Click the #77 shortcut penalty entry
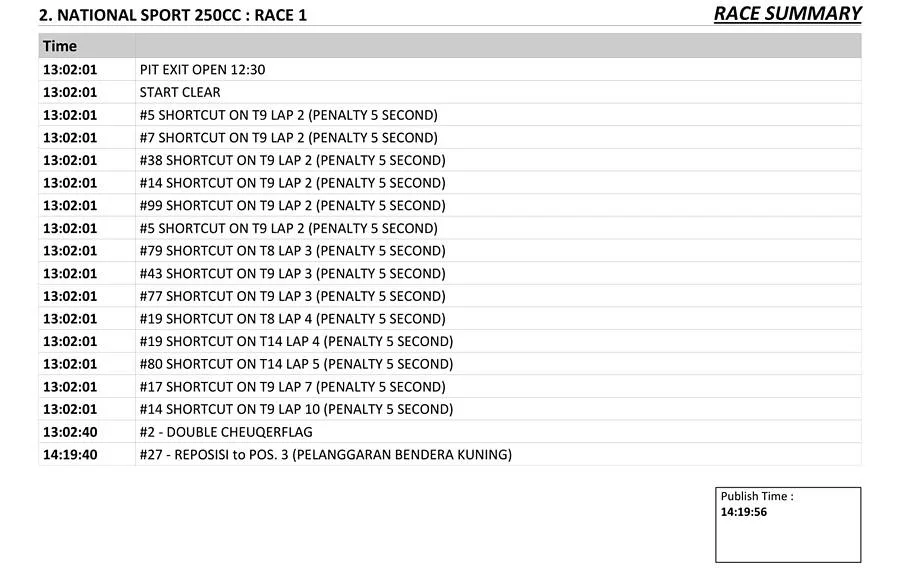Viewport: 900px width, 568px height. pos(292,296)
